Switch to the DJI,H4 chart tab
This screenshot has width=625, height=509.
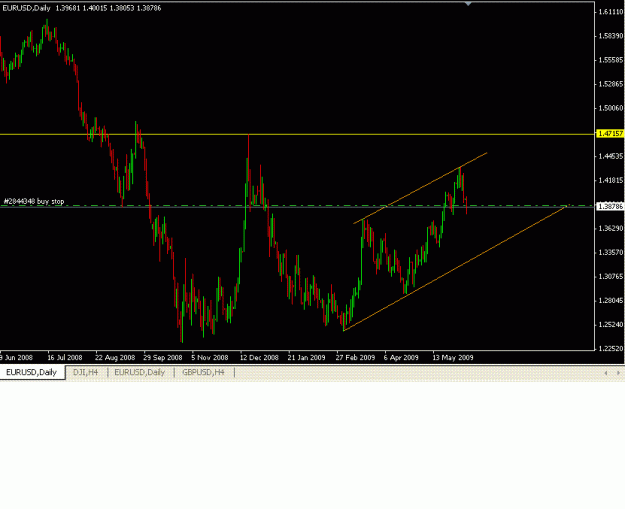85,372
